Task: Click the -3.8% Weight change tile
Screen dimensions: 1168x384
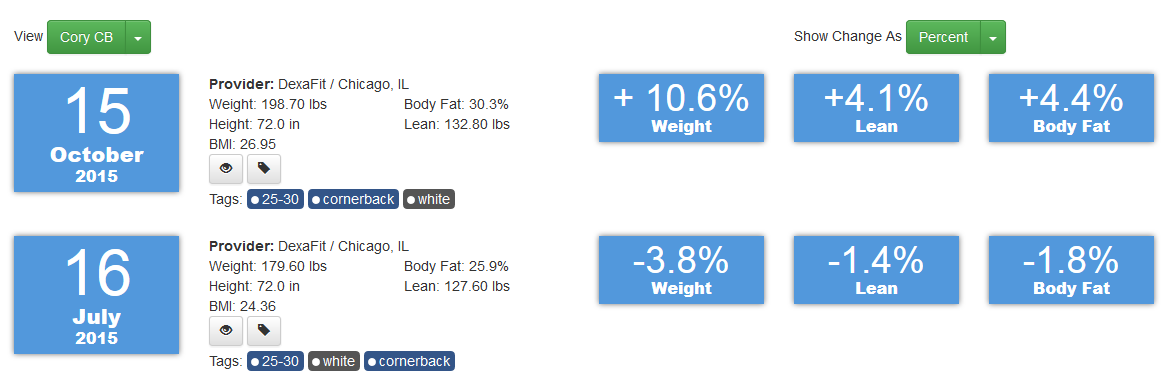Action: coord(681,270)
